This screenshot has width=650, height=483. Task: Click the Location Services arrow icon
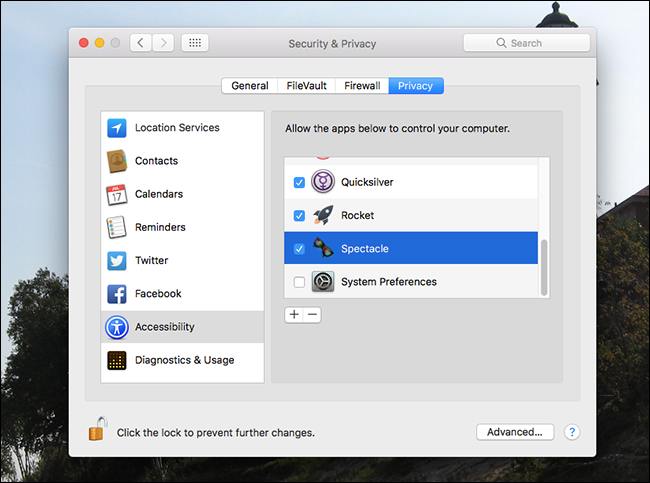coord(117,128)
